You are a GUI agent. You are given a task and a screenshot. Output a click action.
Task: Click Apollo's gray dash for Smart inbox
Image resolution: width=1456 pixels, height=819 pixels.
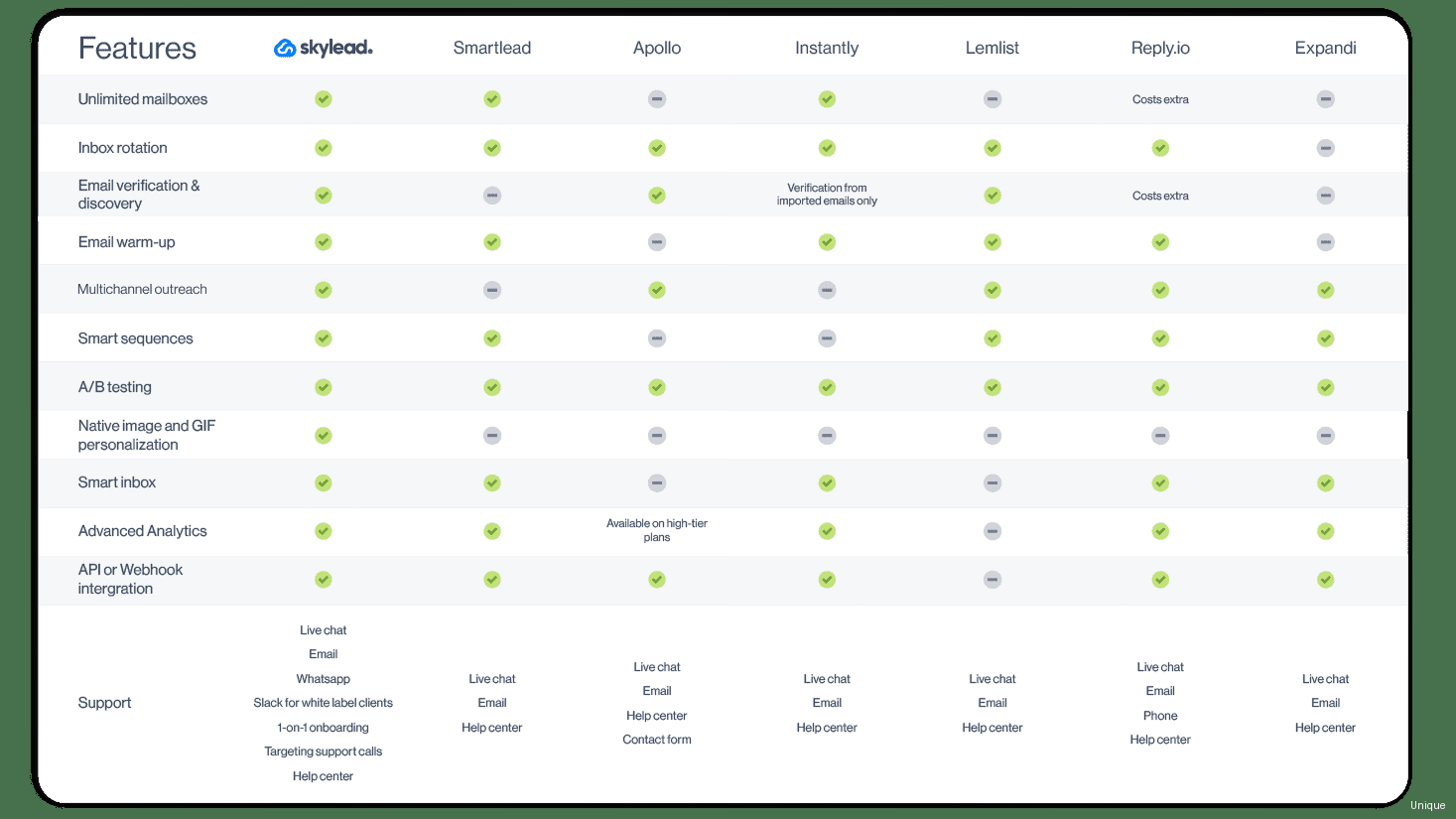click(x=657, y=483)
